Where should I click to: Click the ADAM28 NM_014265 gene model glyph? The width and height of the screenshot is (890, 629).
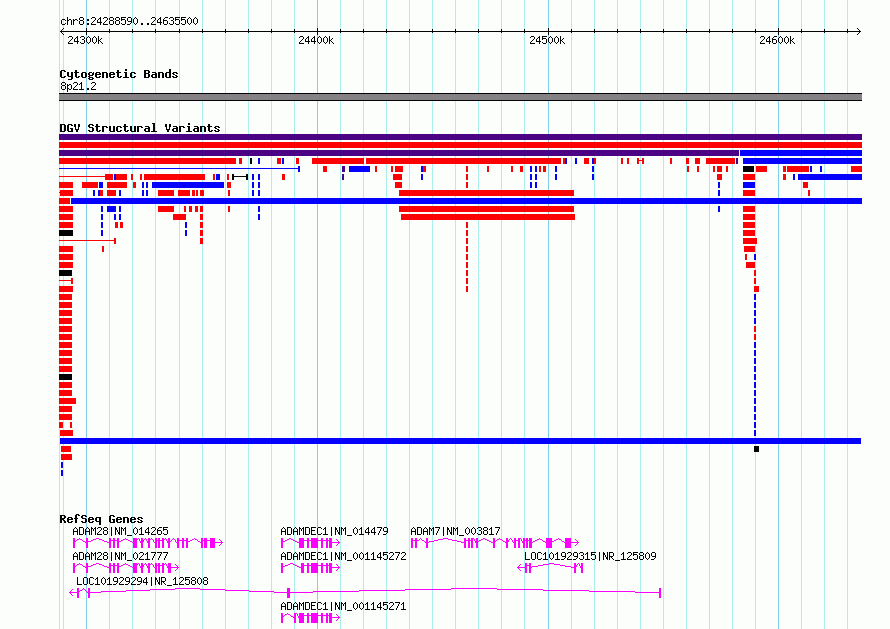(148, 543)
